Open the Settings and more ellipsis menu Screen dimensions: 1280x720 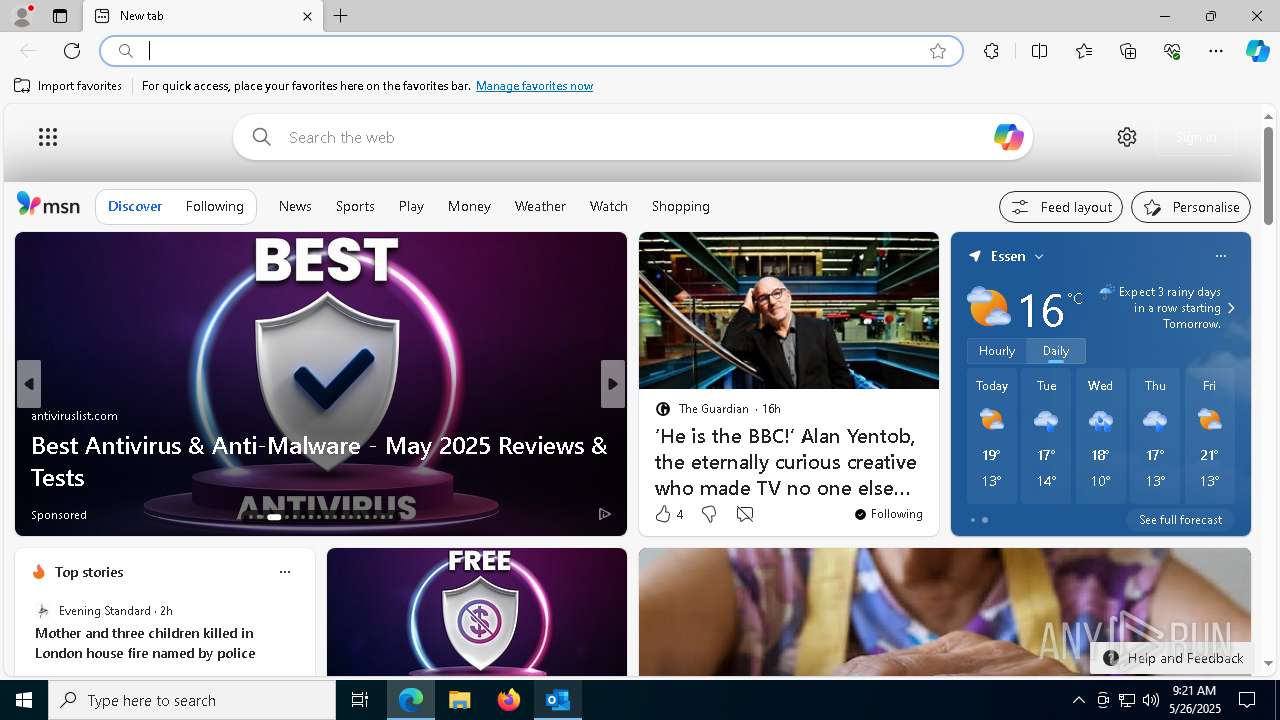[1216, 51]
